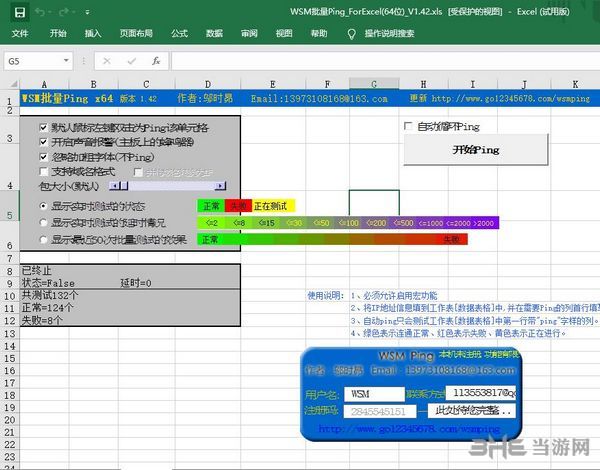Screen dimensions: 600x470
Task: Click the 注册码 field 2845545151
Action: pos(380,411)
